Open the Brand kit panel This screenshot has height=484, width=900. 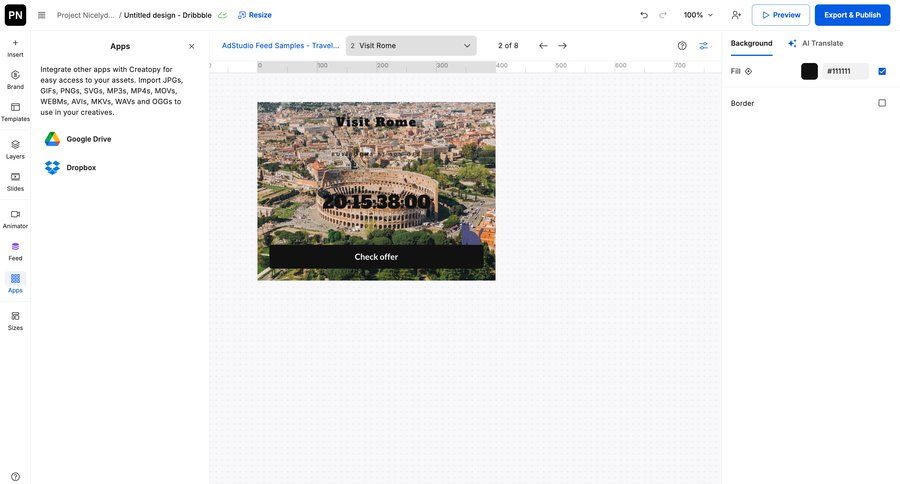15,79
